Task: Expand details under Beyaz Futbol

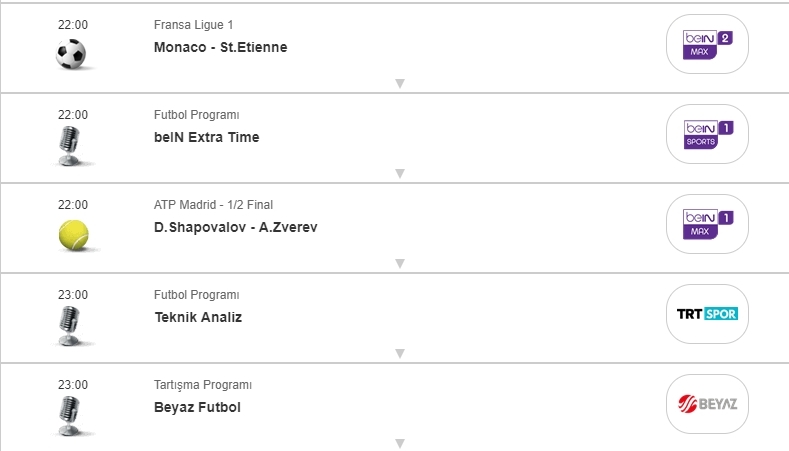Action: point(400,442)
